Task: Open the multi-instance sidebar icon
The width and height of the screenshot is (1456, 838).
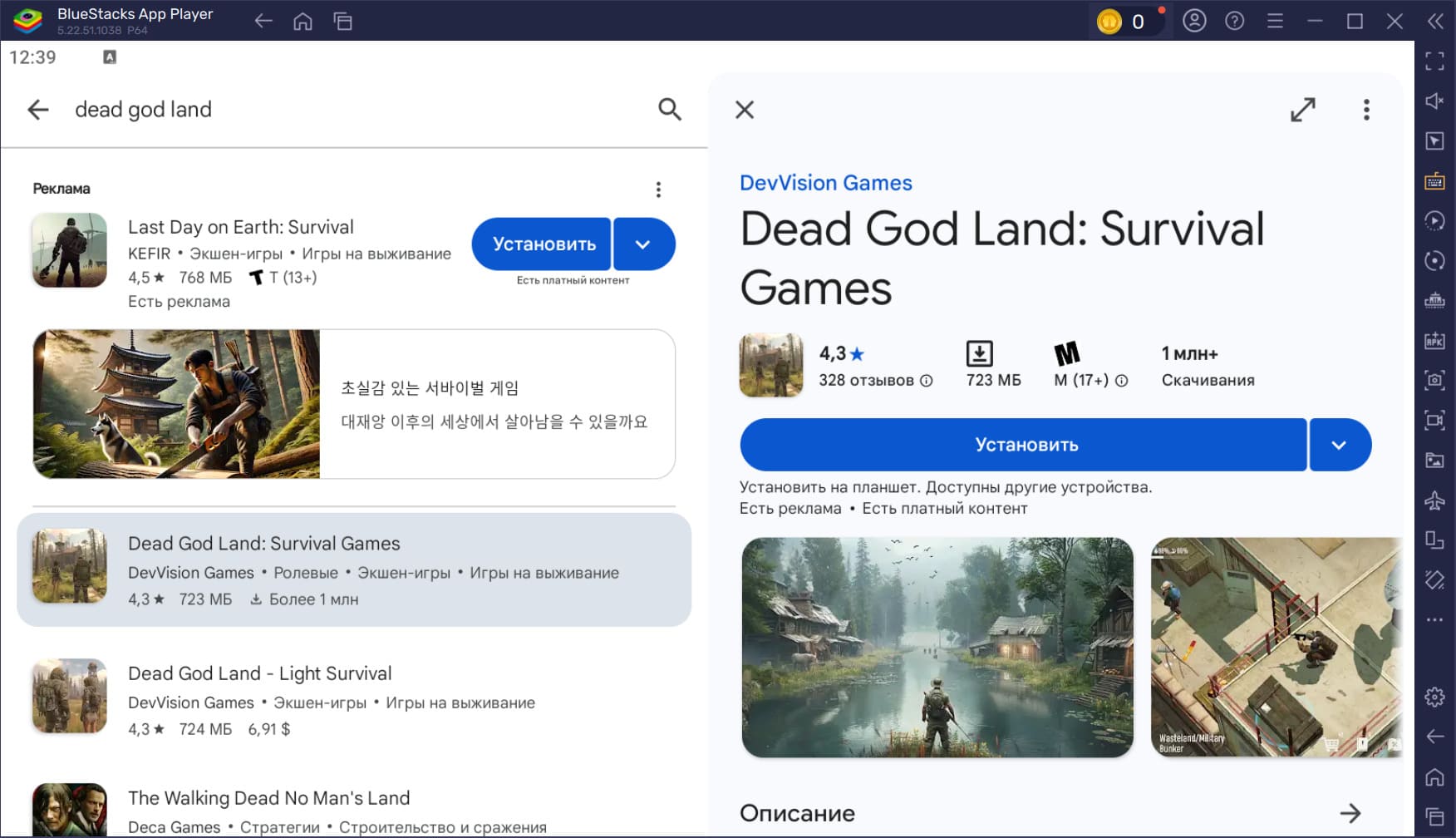Action: click(x=1434, y=540)
